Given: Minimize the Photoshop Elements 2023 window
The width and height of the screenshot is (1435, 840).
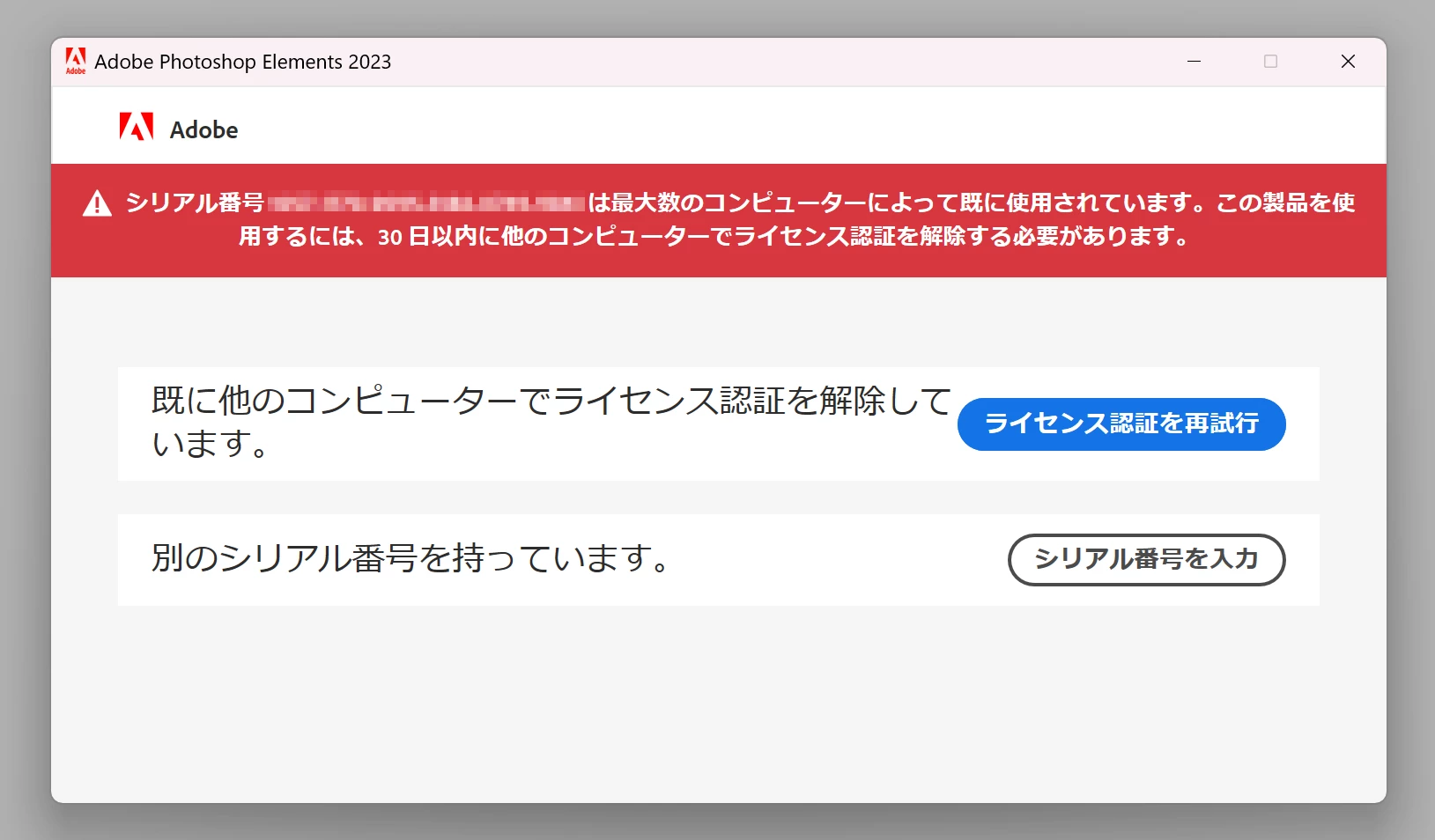Looking at the screenshot, I should 1195,62.
